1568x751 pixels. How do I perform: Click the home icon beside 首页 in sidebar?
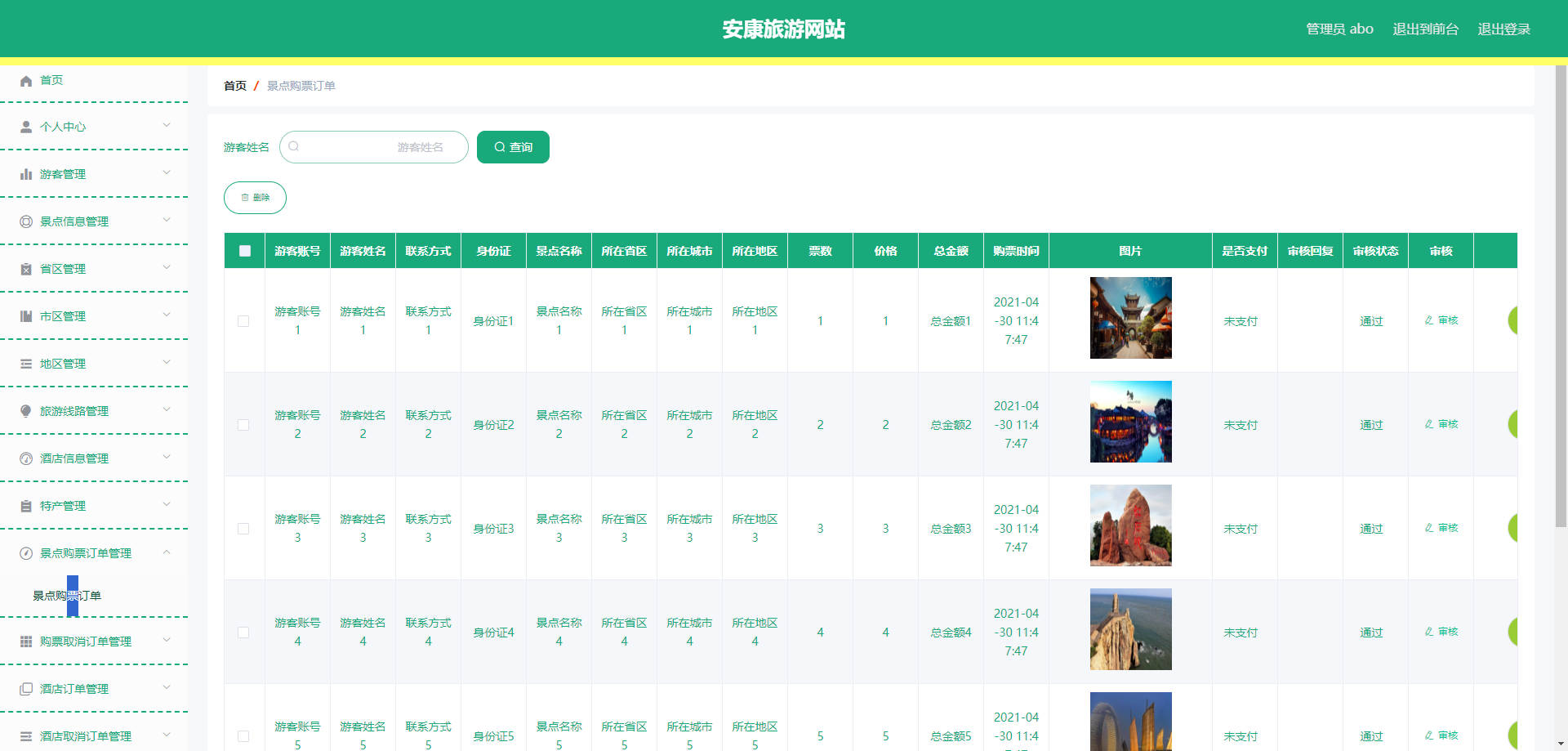pyautogui.click(x=26, y=80)
